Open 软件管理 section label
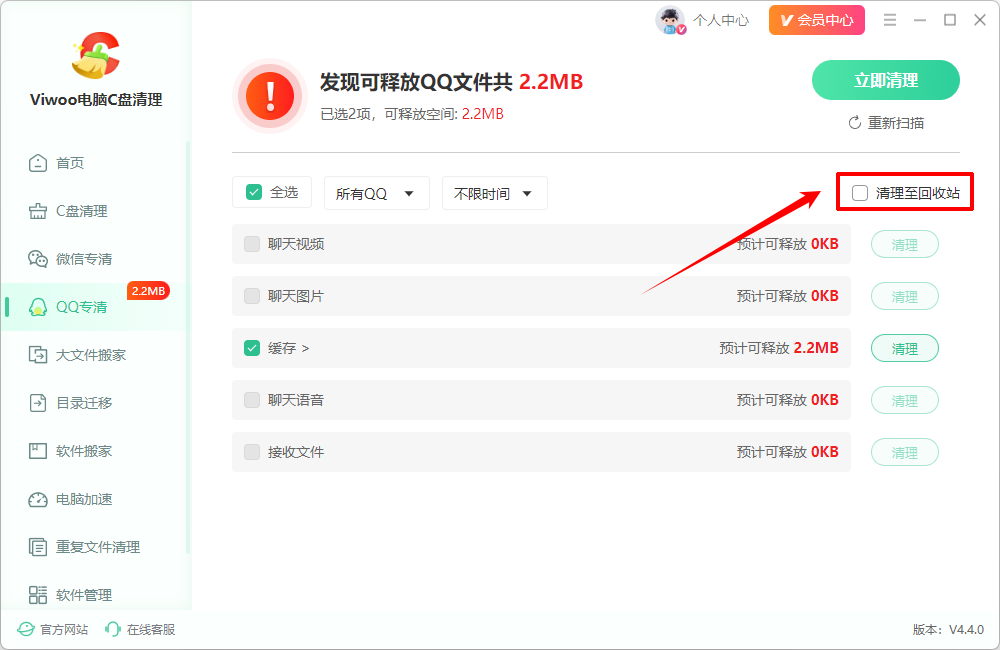Screen dimensions: 1000x650 click(x=84, y=595)
